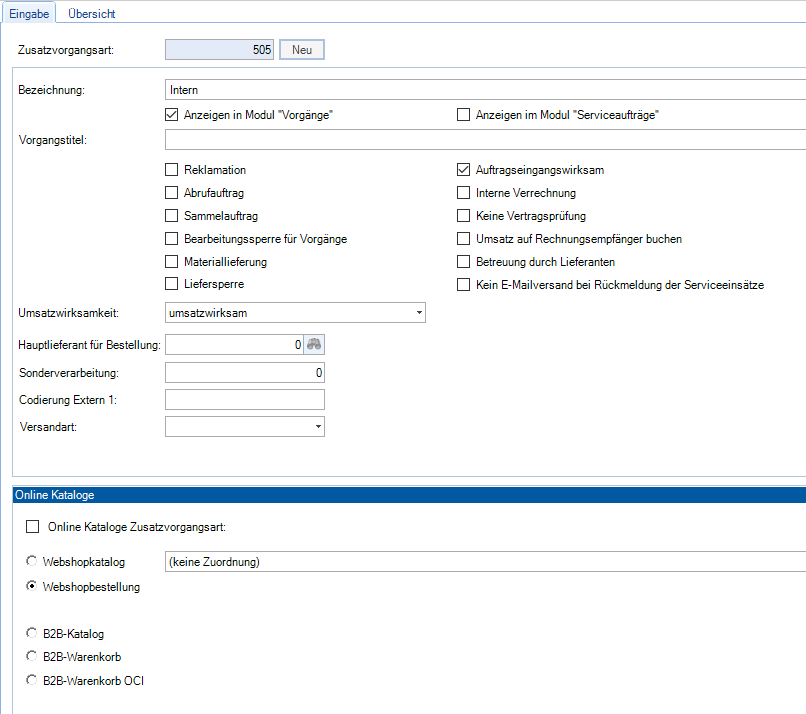Toggle the Liefersperre checkbox
The image size is (806, 714).
point(172,285)
